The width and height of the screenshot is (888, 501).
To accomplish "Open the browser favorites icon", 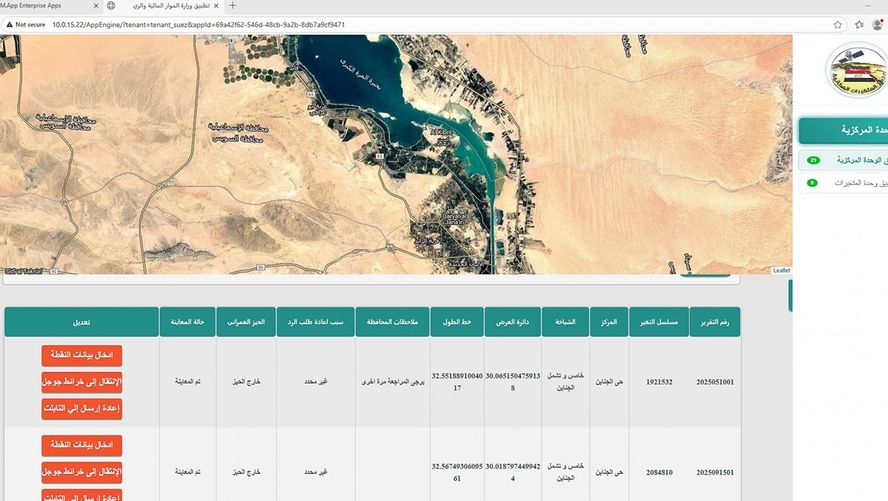I will click(858, 23).
